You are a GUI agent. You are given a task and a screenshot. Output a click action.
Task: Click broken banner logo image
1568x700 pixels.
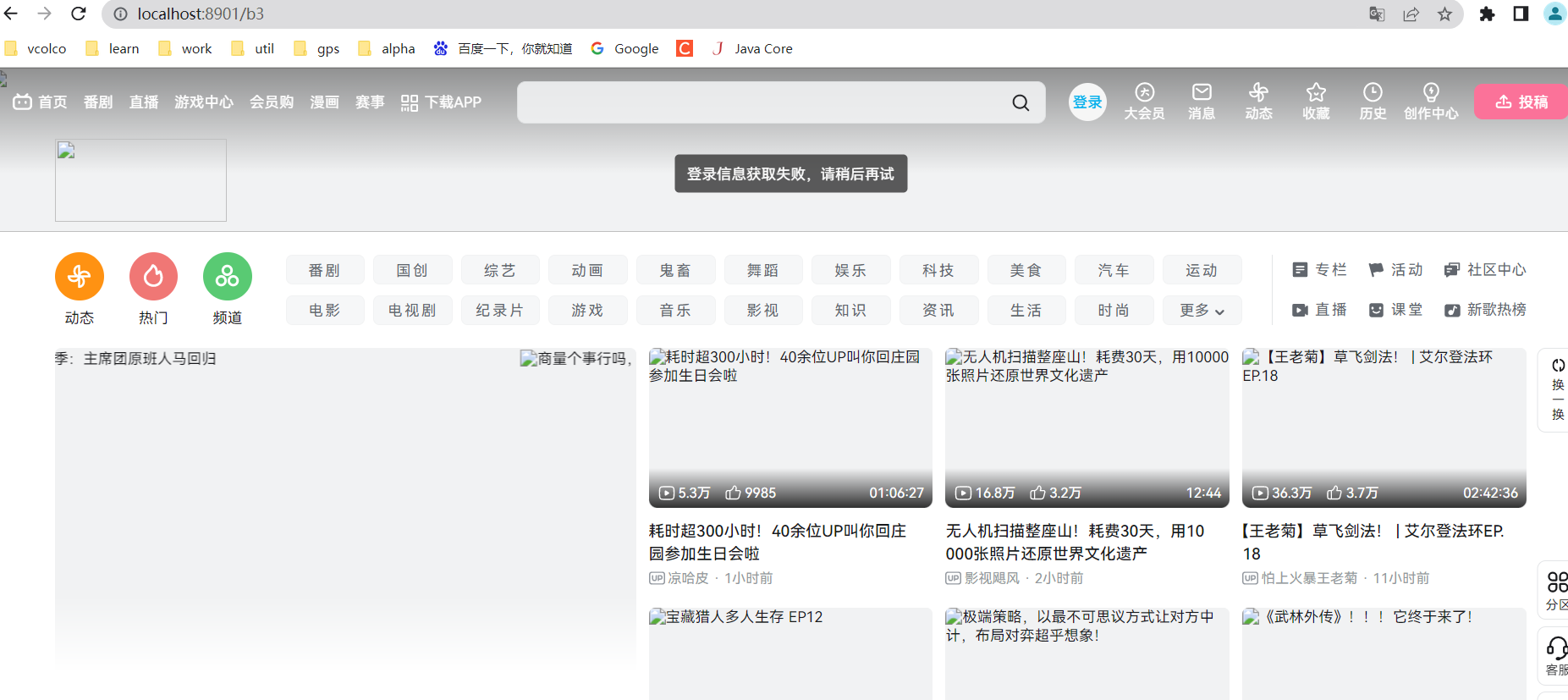point(140,180)
